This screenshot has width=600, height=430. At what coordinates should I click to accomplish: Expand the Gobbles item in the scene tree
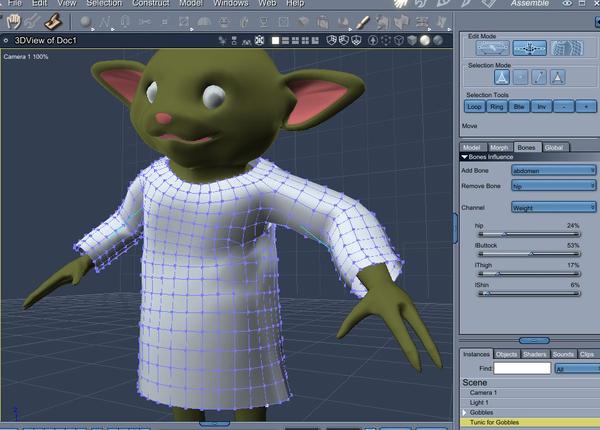point(464,412)
